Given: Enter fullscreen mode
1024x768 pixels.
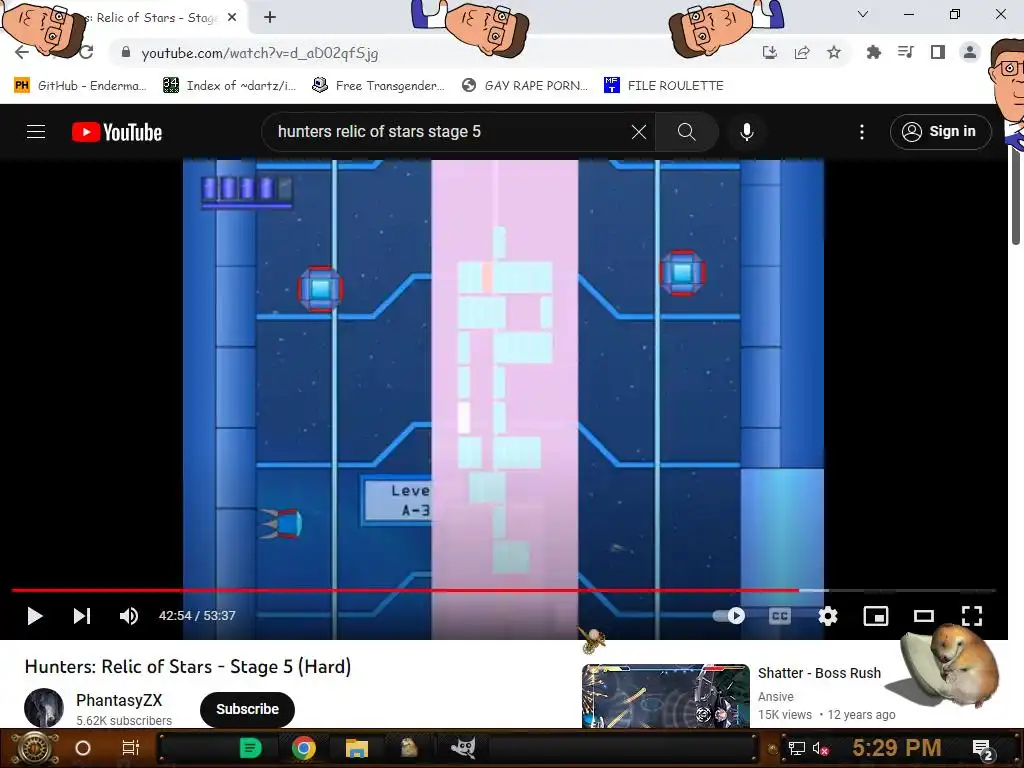Looking at the screenshot, I should click(x=972, y=616).
